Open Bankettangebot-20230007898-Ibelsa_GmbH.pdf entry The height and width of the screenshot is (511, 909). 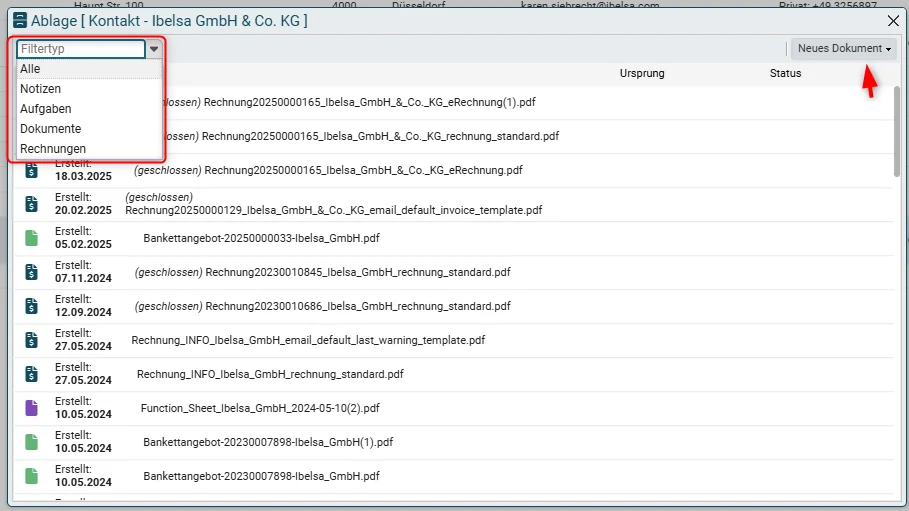(x=261, y=476)
